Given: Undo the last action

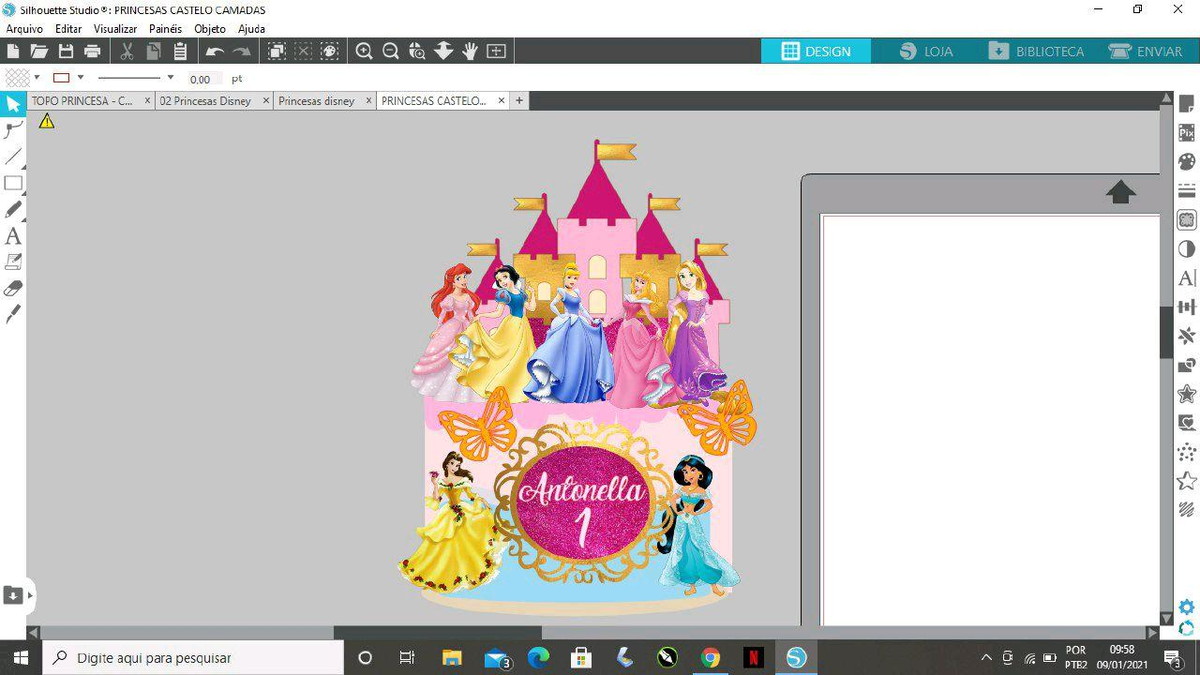Looking at the screenshot, I should tap(215, 51).
